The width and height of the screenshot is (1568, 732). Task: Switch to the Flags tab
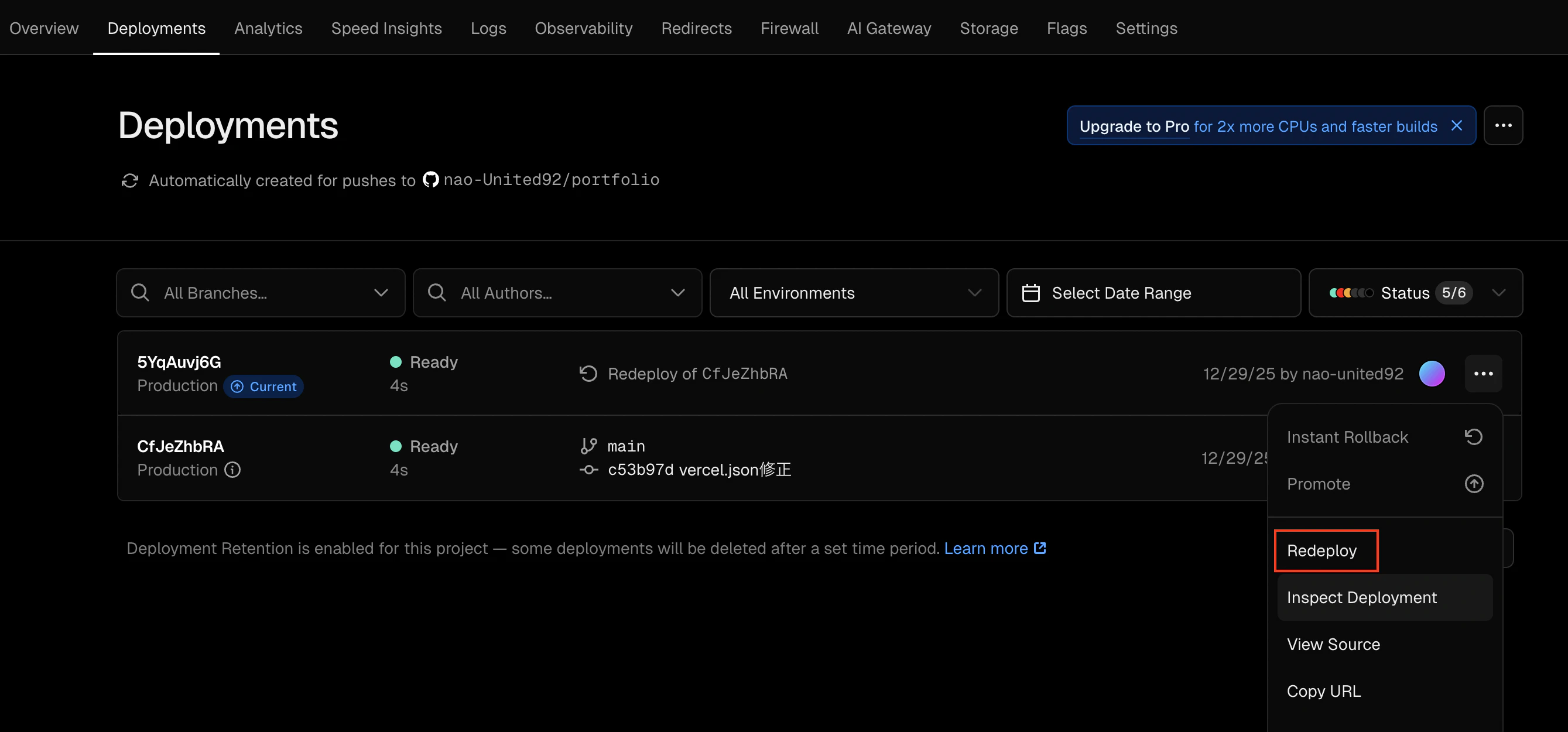pos(1066,28)
